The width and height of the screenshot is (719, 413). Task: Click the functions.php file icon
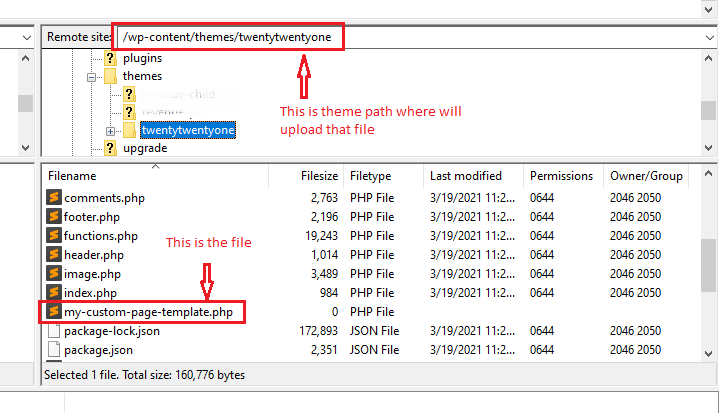(x=54, y=236)
